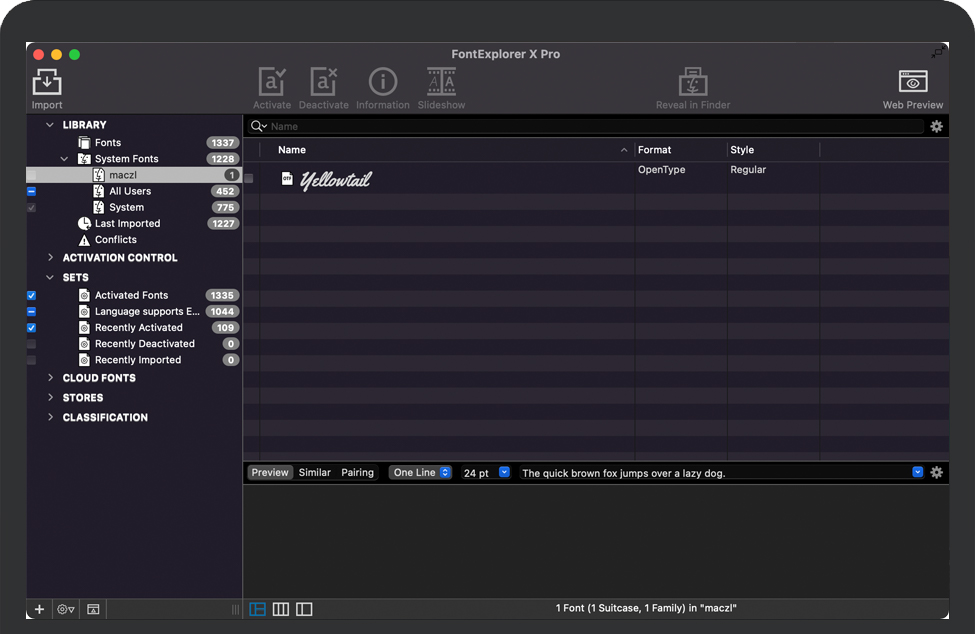Toggle the Recently Deactivated set checkbox
The width and height of the screenshot is (975, 634).
31,344
